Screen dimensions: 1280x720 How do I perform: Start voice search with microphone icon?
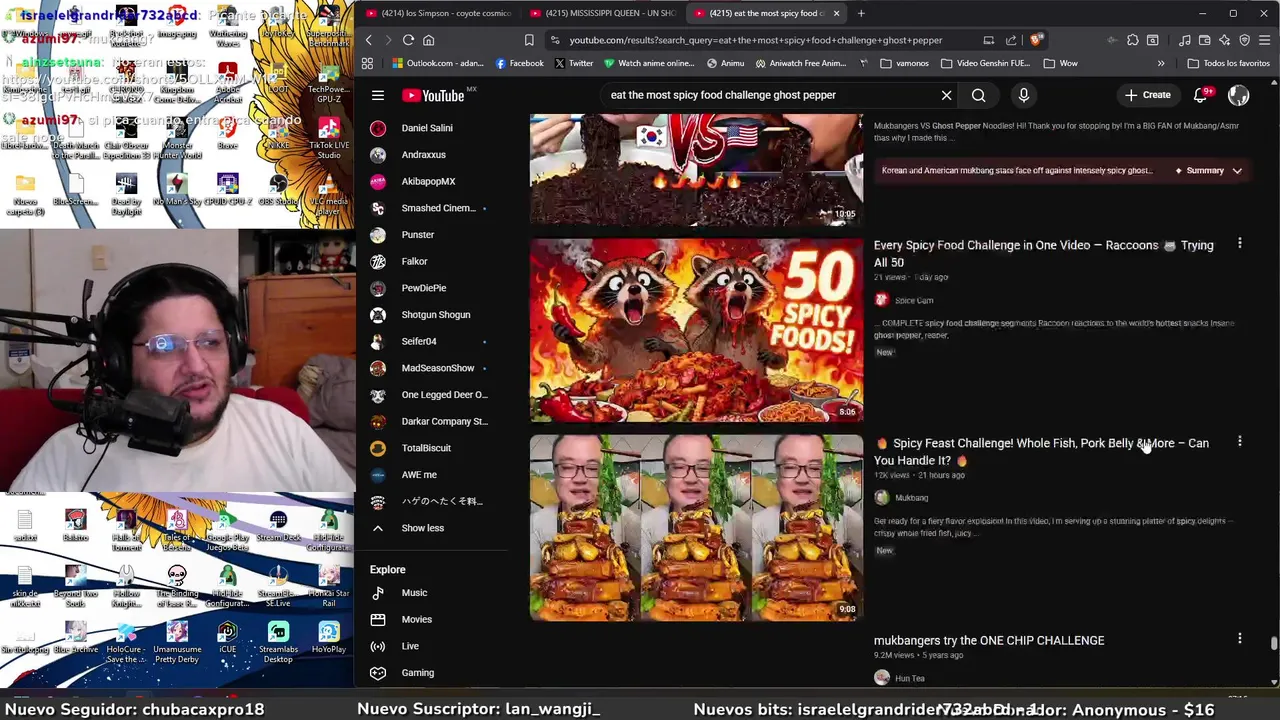(1023, 95)
